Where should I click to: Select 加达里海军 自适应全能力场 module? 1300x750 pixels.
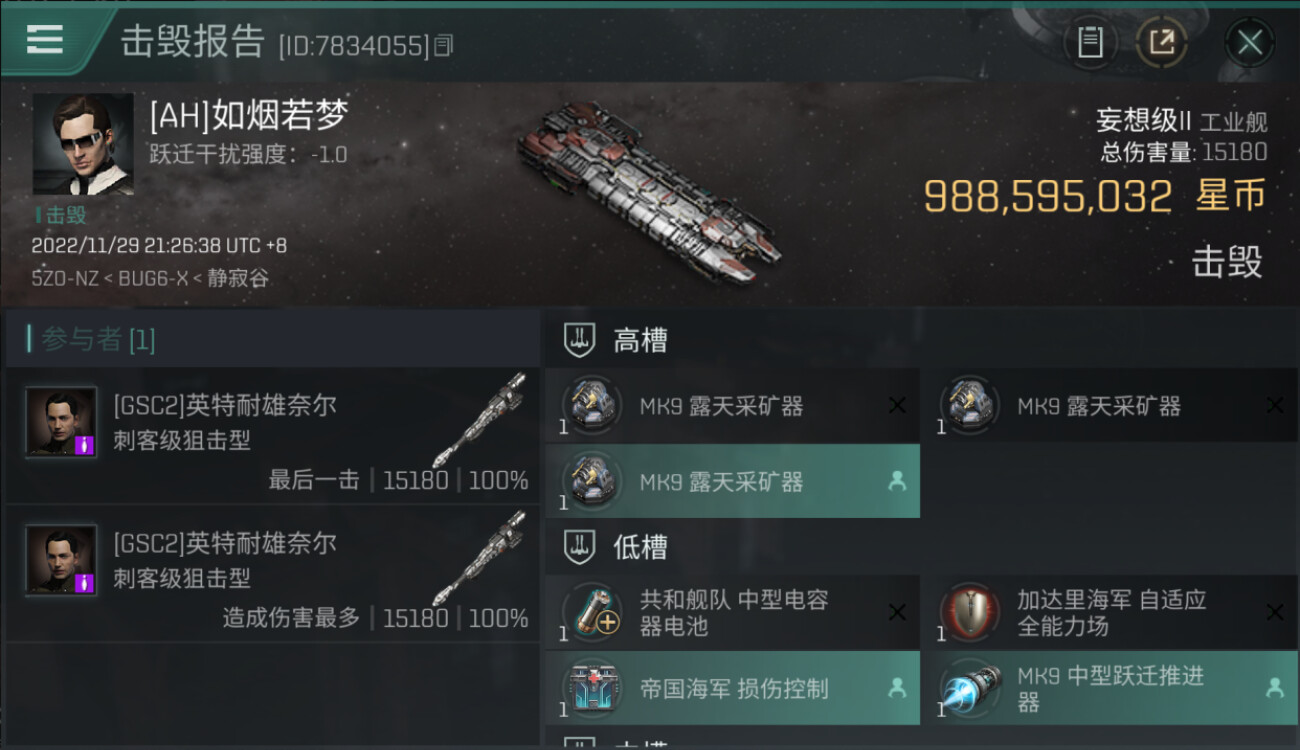1110,613
